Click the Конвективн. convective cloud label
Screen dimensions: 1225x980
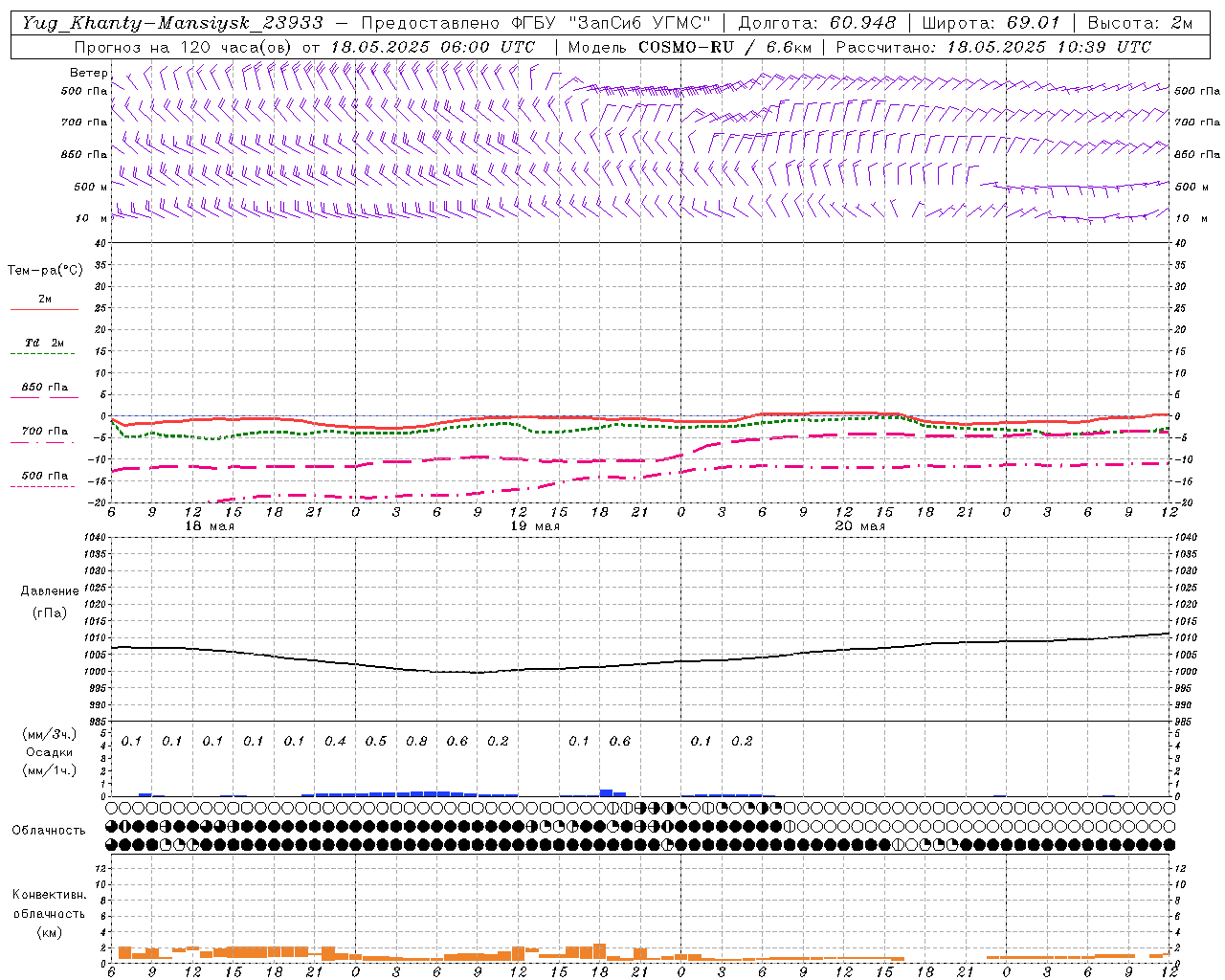click(49, 895)
